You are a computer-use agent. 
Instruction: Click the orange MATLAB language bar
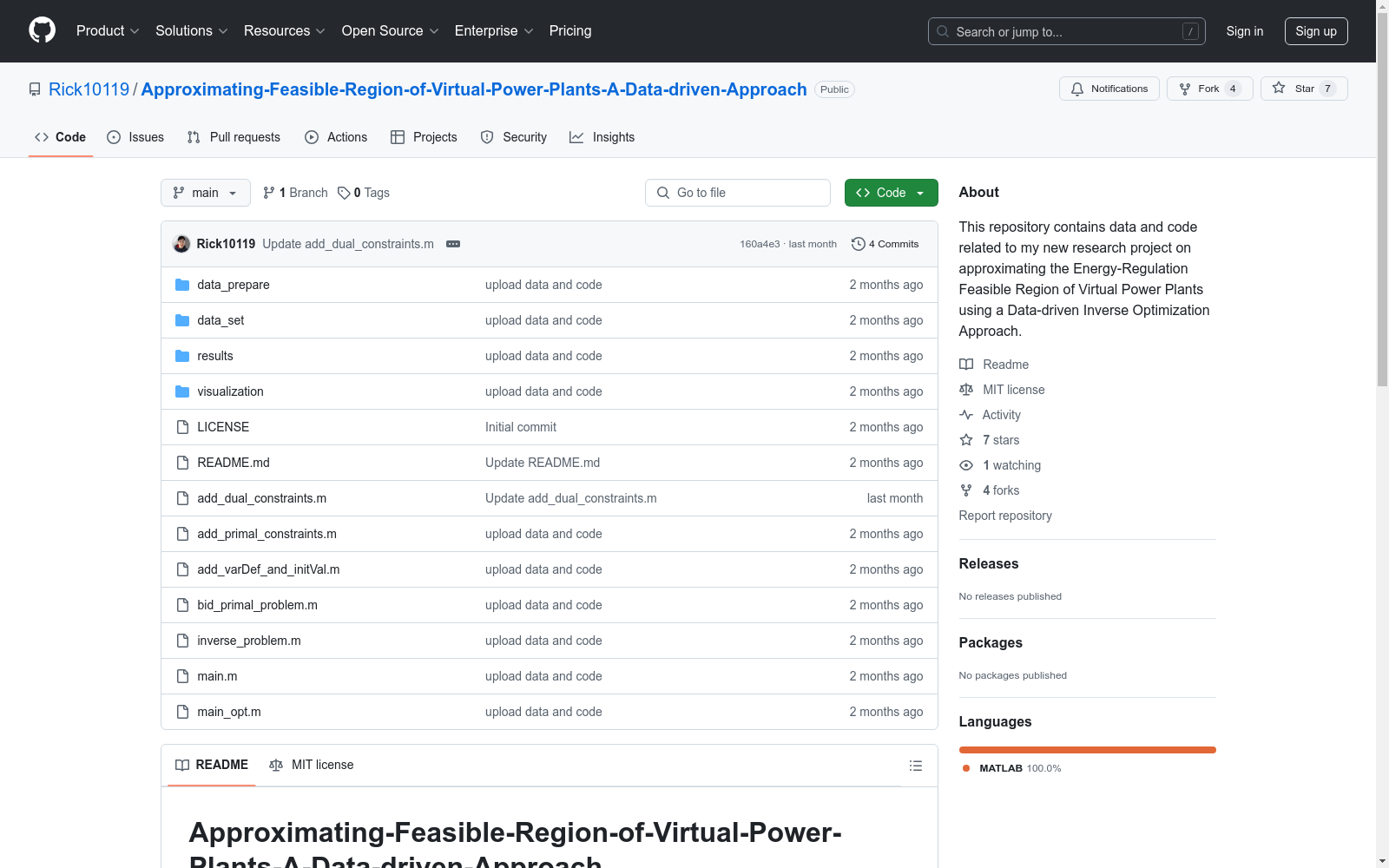(1088, 750)
